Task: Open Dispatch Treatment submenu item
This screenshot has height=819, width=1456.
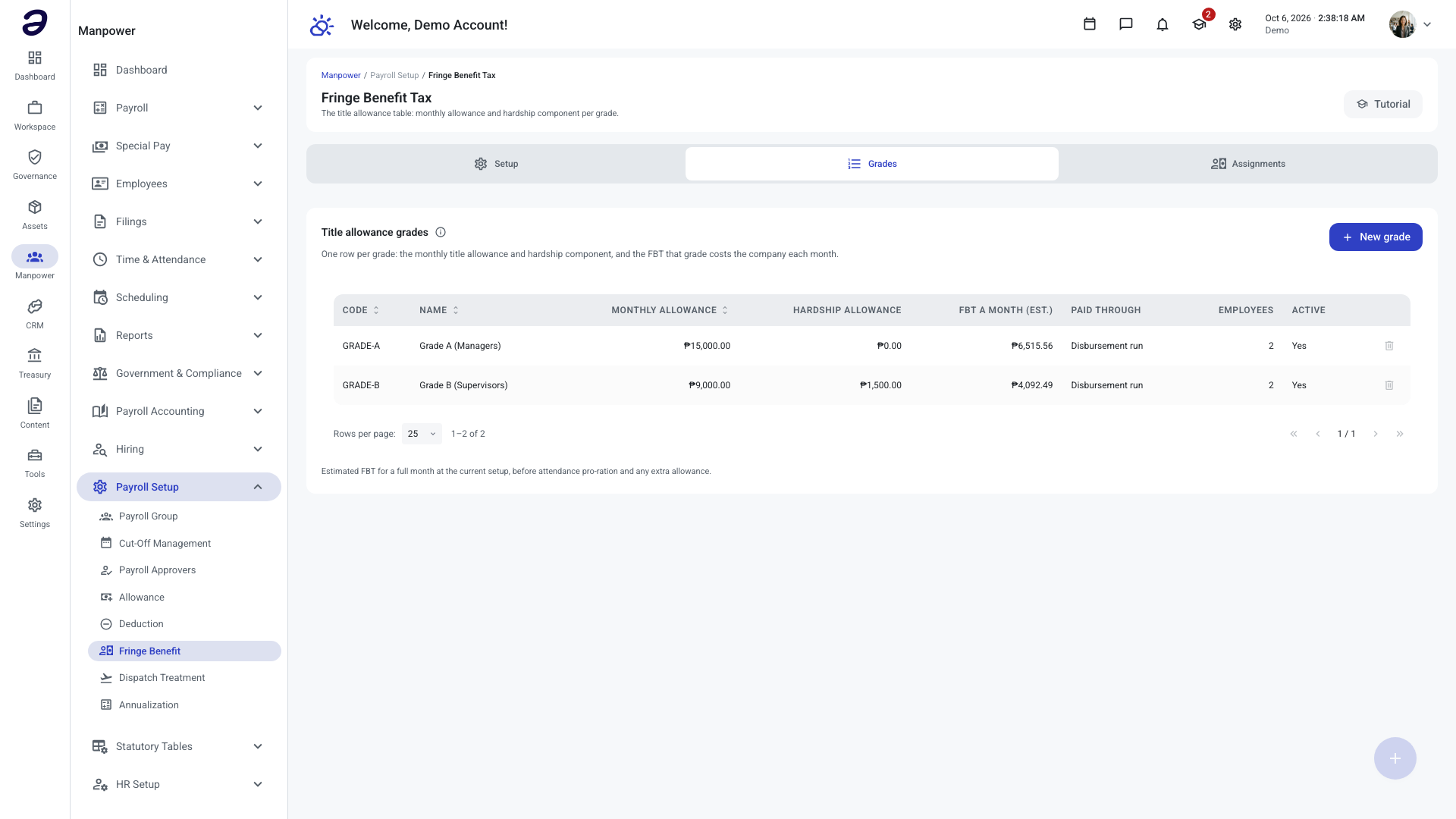Action: coord(184,678)
